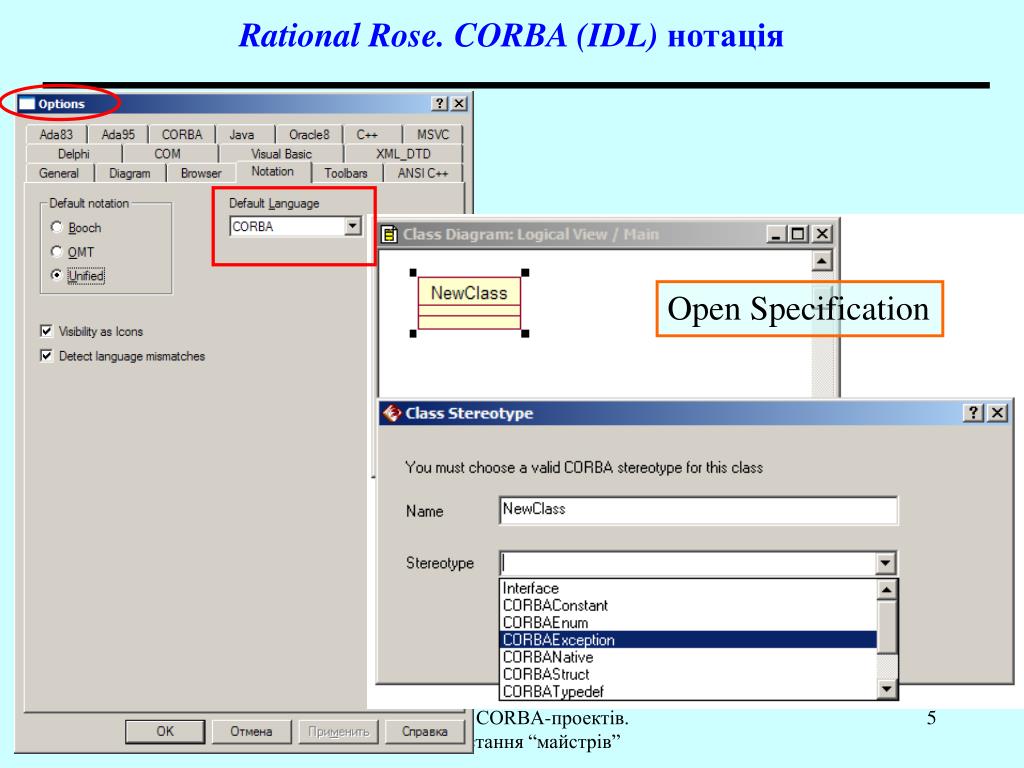Close the Options dialog
The image size is (1024, 768).
tap(460, 104)
